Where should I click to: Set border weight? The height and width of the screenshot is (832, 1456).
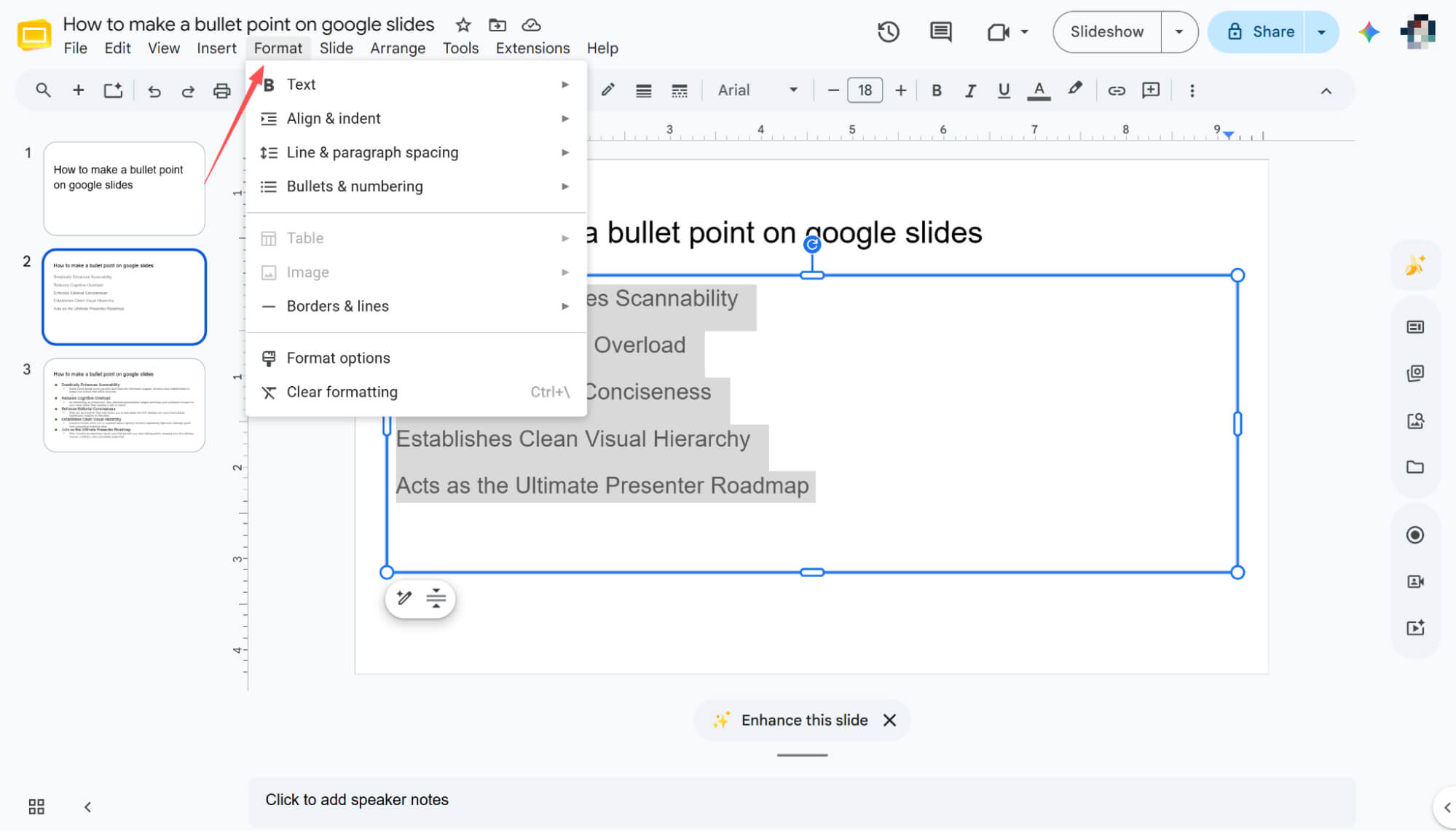(x=643, y=91)
